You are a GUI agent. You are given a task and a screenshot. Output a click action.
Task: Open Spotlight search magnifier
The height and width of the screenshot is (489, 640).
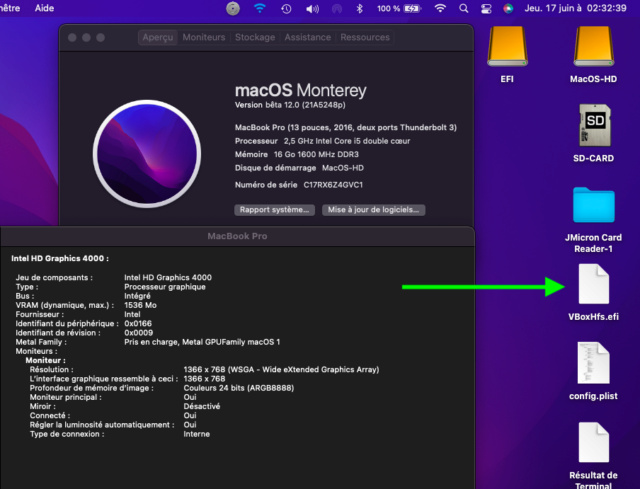pos(463,8)
